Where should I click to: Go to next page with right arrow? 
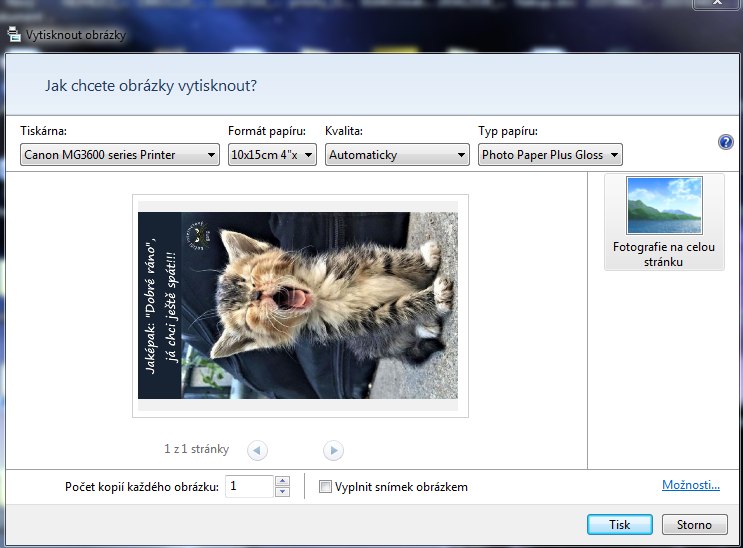(x=333, y=450)
